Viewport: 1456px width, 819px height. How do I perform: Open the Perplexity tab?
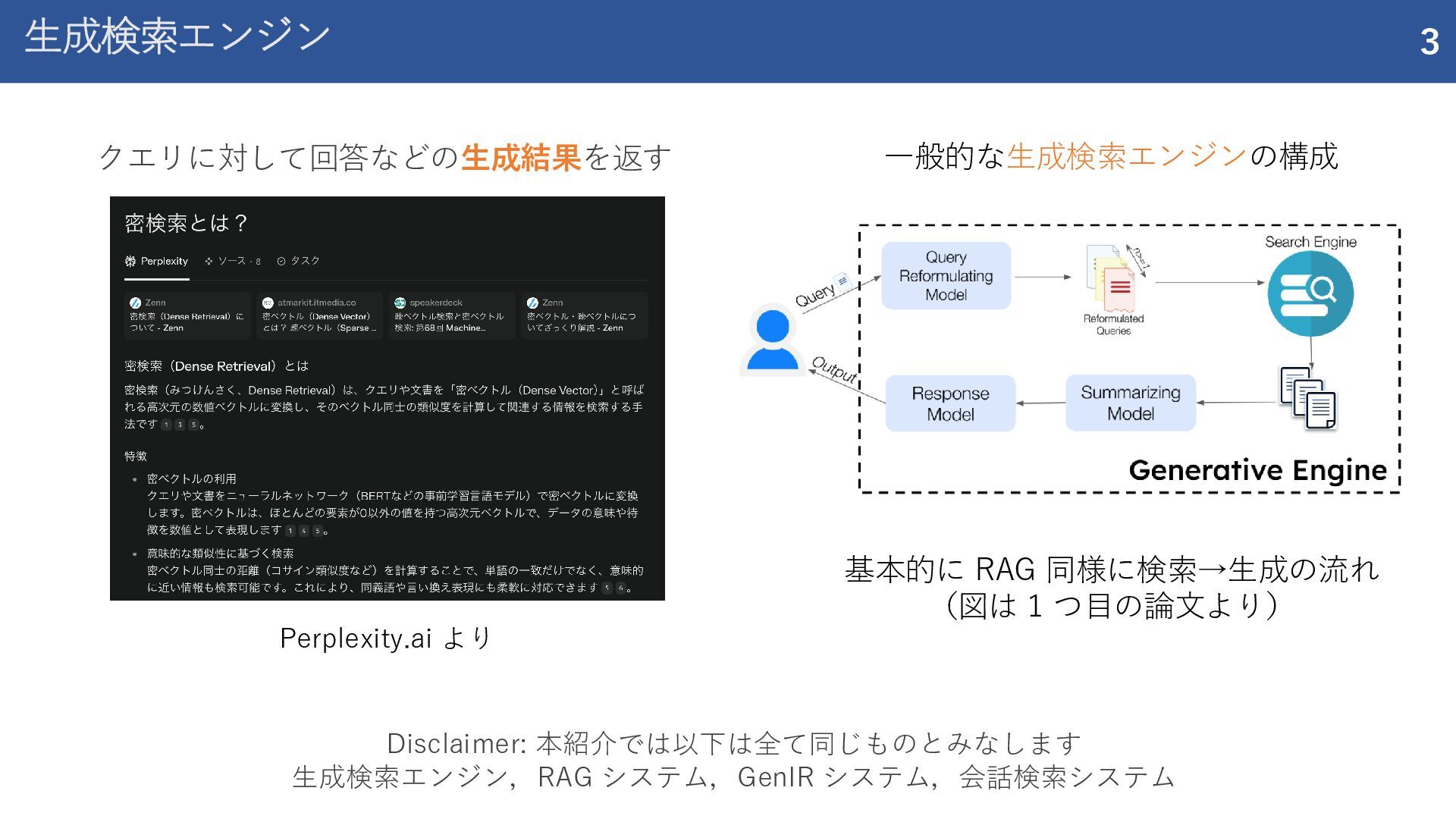(157, 262)
